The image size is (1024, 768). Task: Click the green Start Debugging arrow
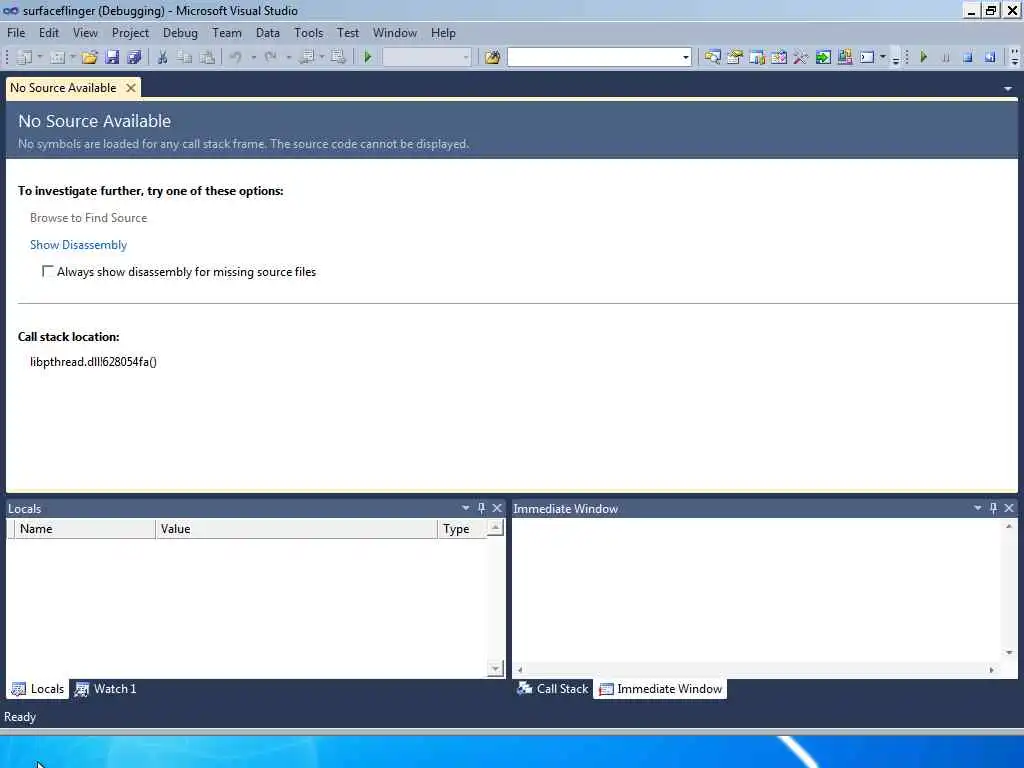point(368,57)
